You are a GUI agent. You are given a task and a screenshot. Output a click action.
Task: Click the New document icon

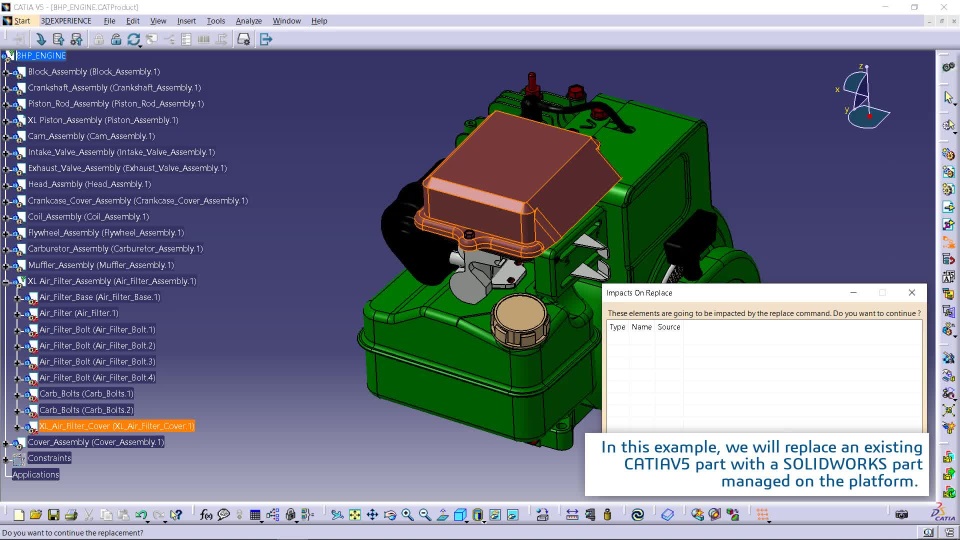[x=18, y=515]
